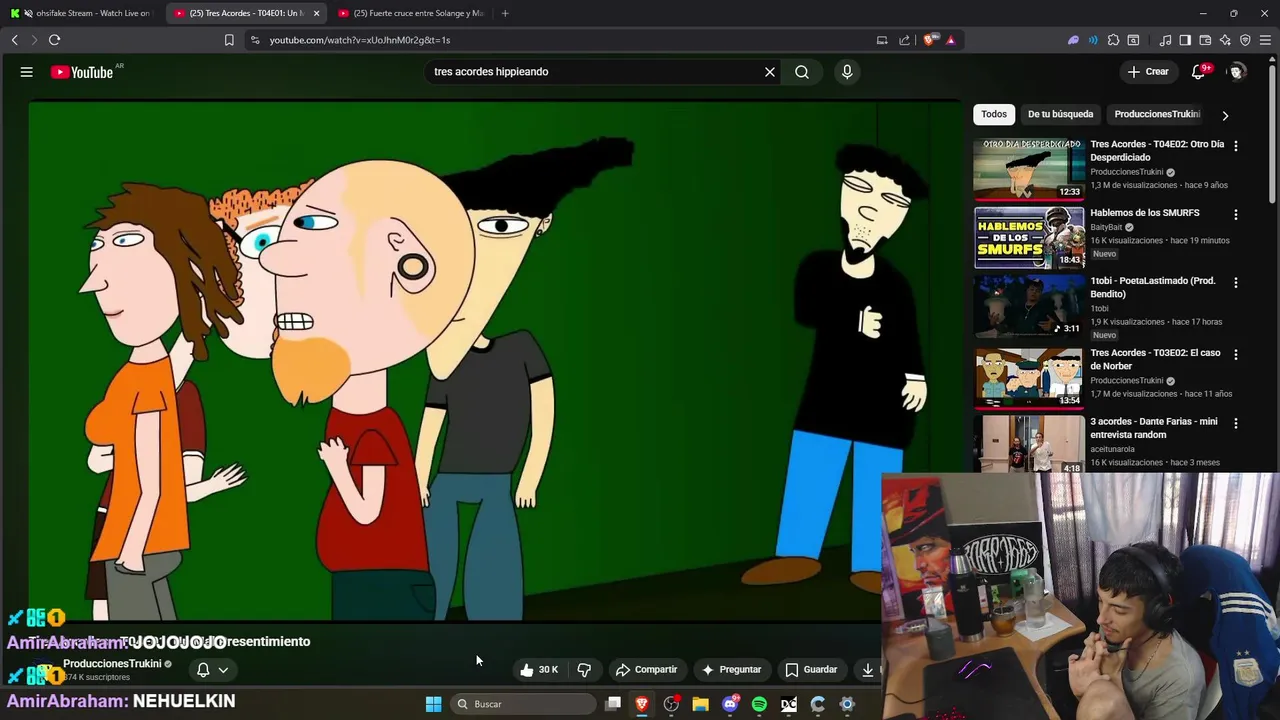This screenshot has width=1280, height=720.
Task: Open File Explorer from the taskbar
Action: (x=700, y=704)
